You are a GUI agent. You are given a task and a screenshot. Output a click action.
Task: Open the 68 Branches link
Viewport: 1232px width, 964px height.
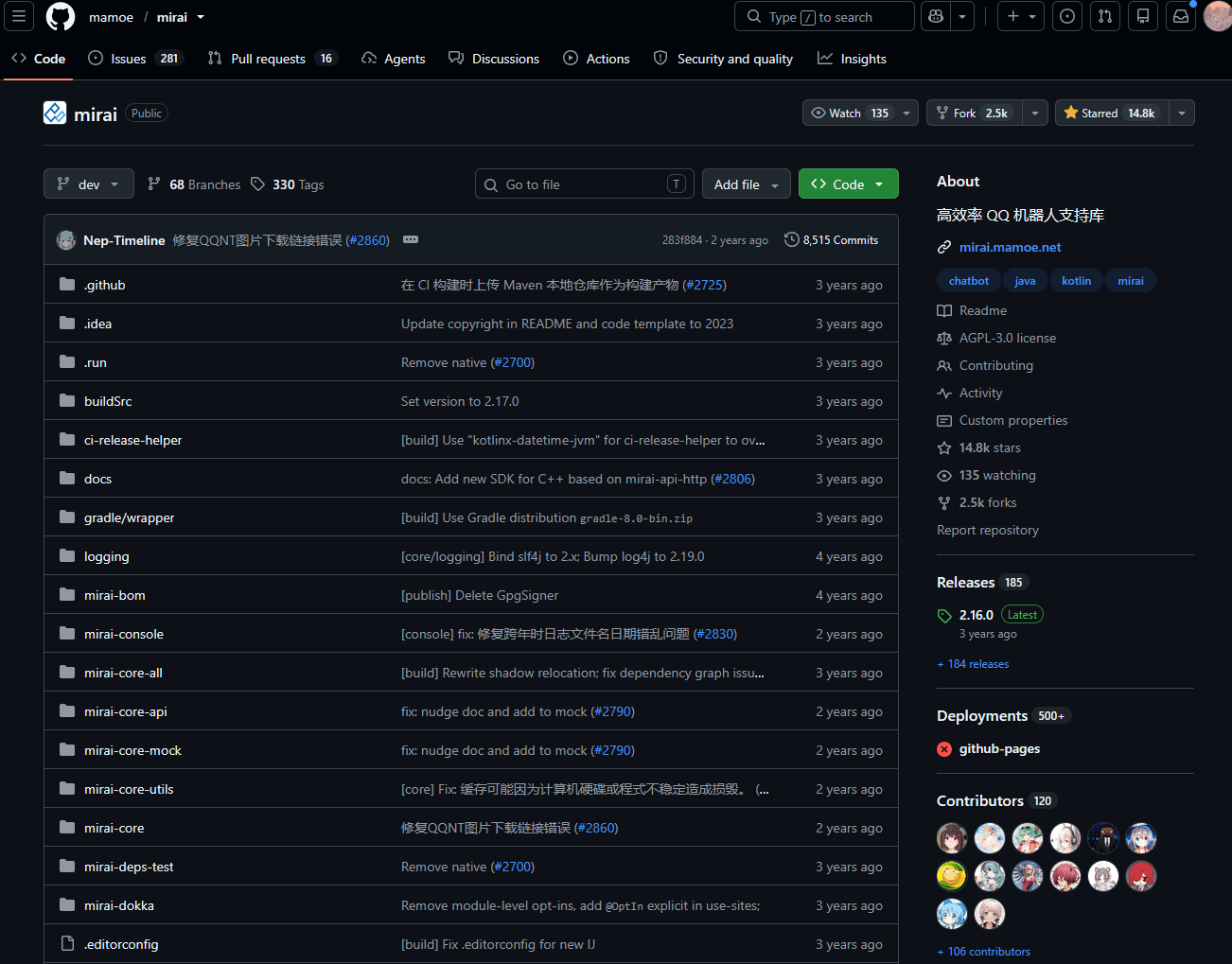click(195, 184)
